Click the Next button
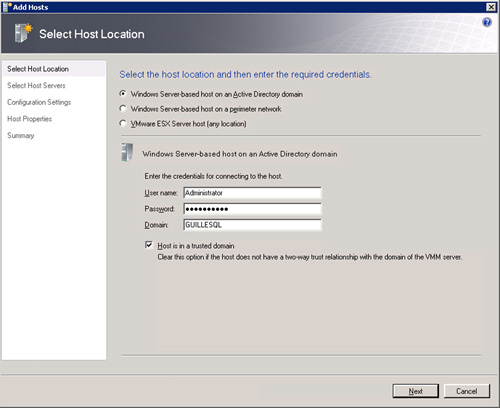The height and width of the screenshot is (408, 500). click(416, 391)
